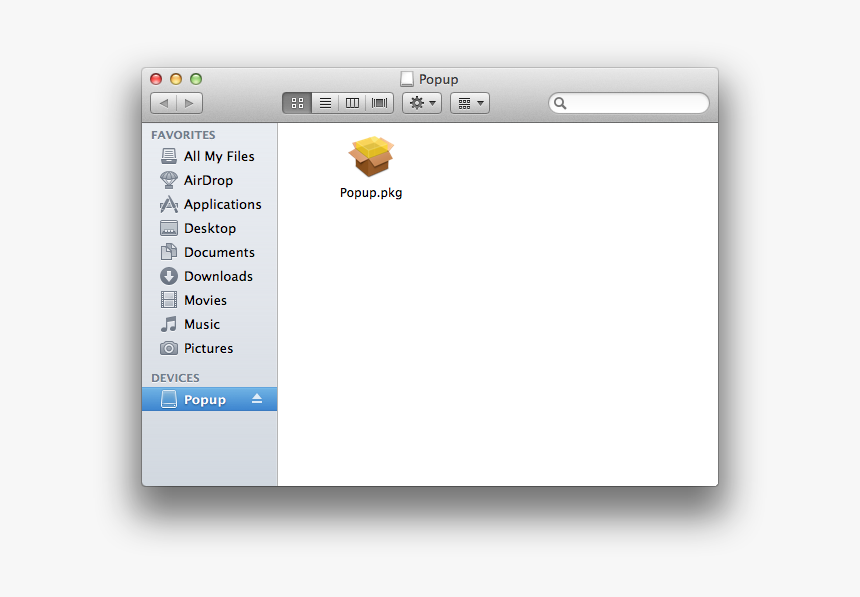
Task: Open All My Files in sidebar
Action: (210, 156)
